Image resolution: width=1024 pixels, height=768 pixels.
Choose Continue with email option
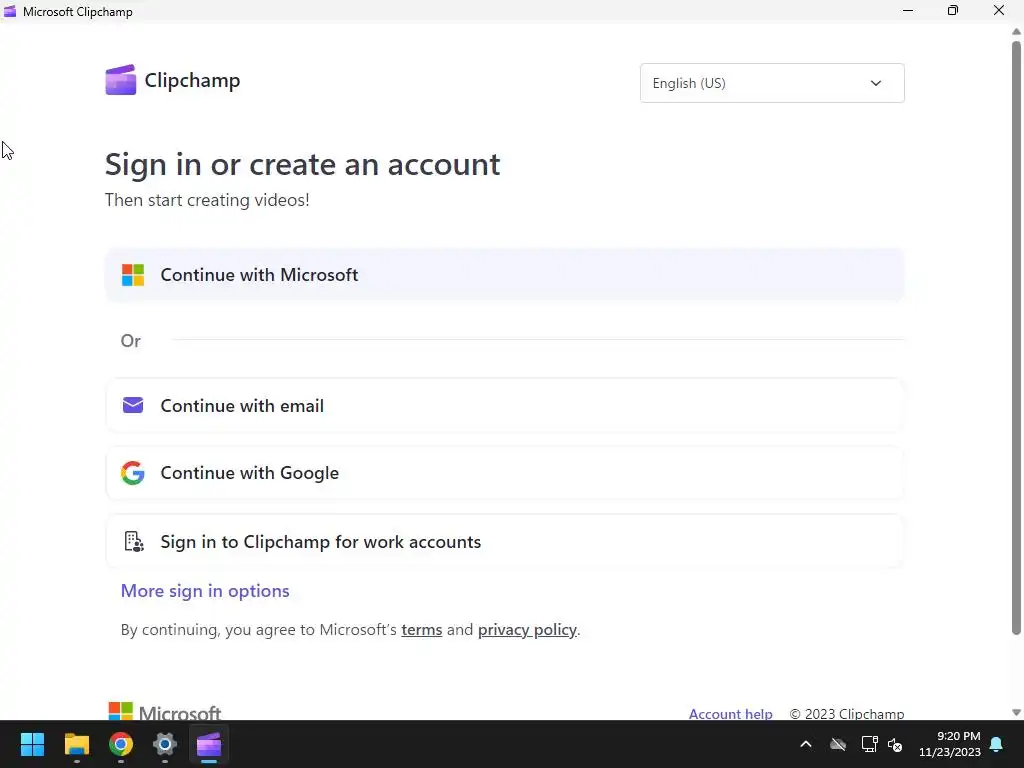pyautogui.click(x=505, y=406)
